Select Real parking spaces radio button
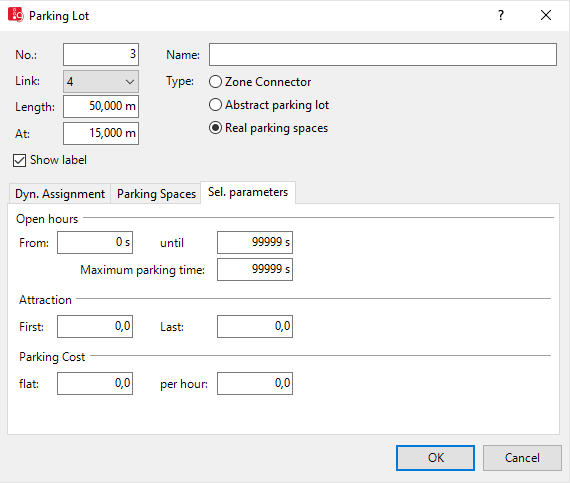570x483 pixels. [x=215, y=128]
